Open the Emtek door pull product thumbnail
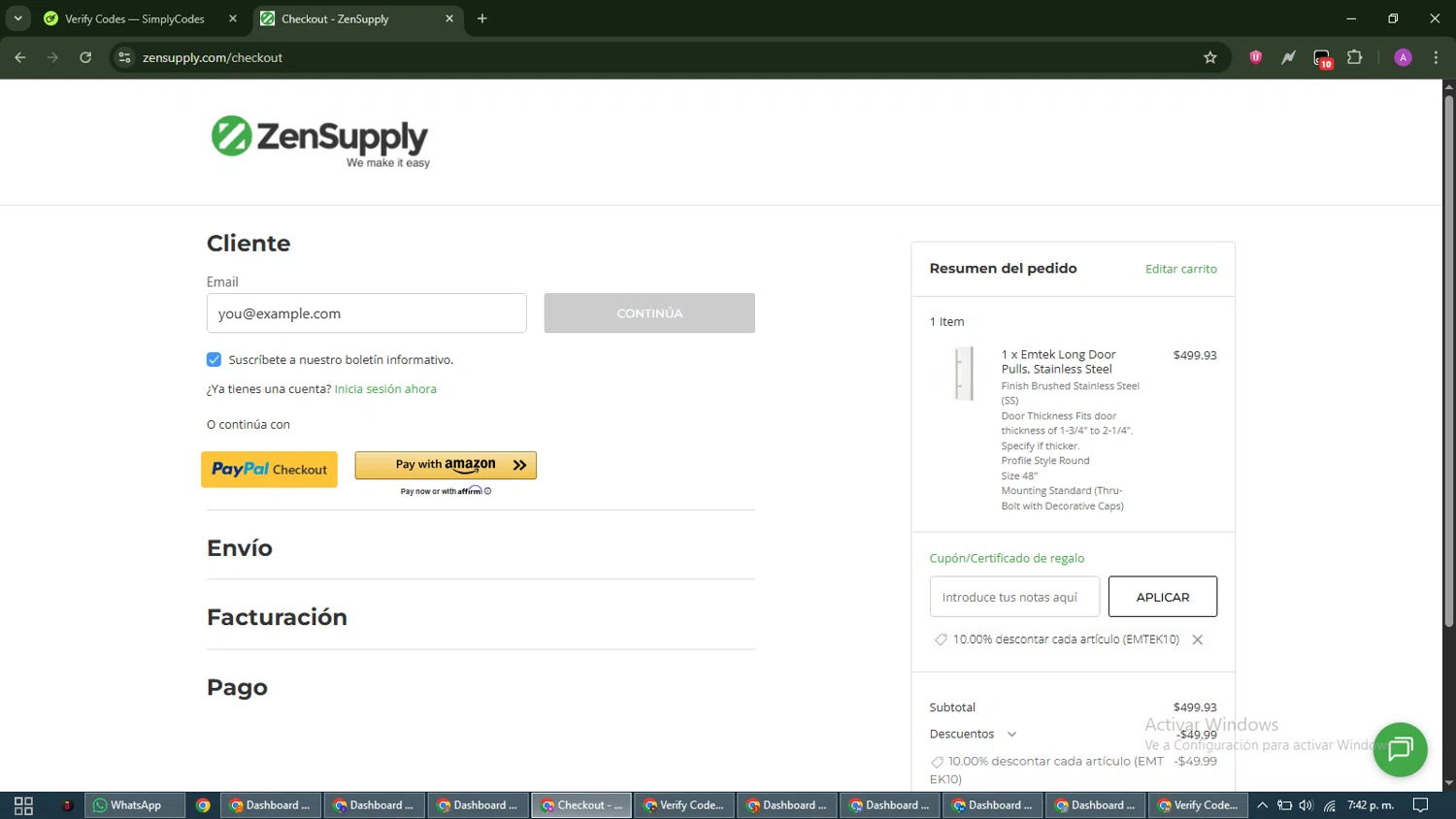This screenshot has width=1456, height=819. [x=964, y=374]
